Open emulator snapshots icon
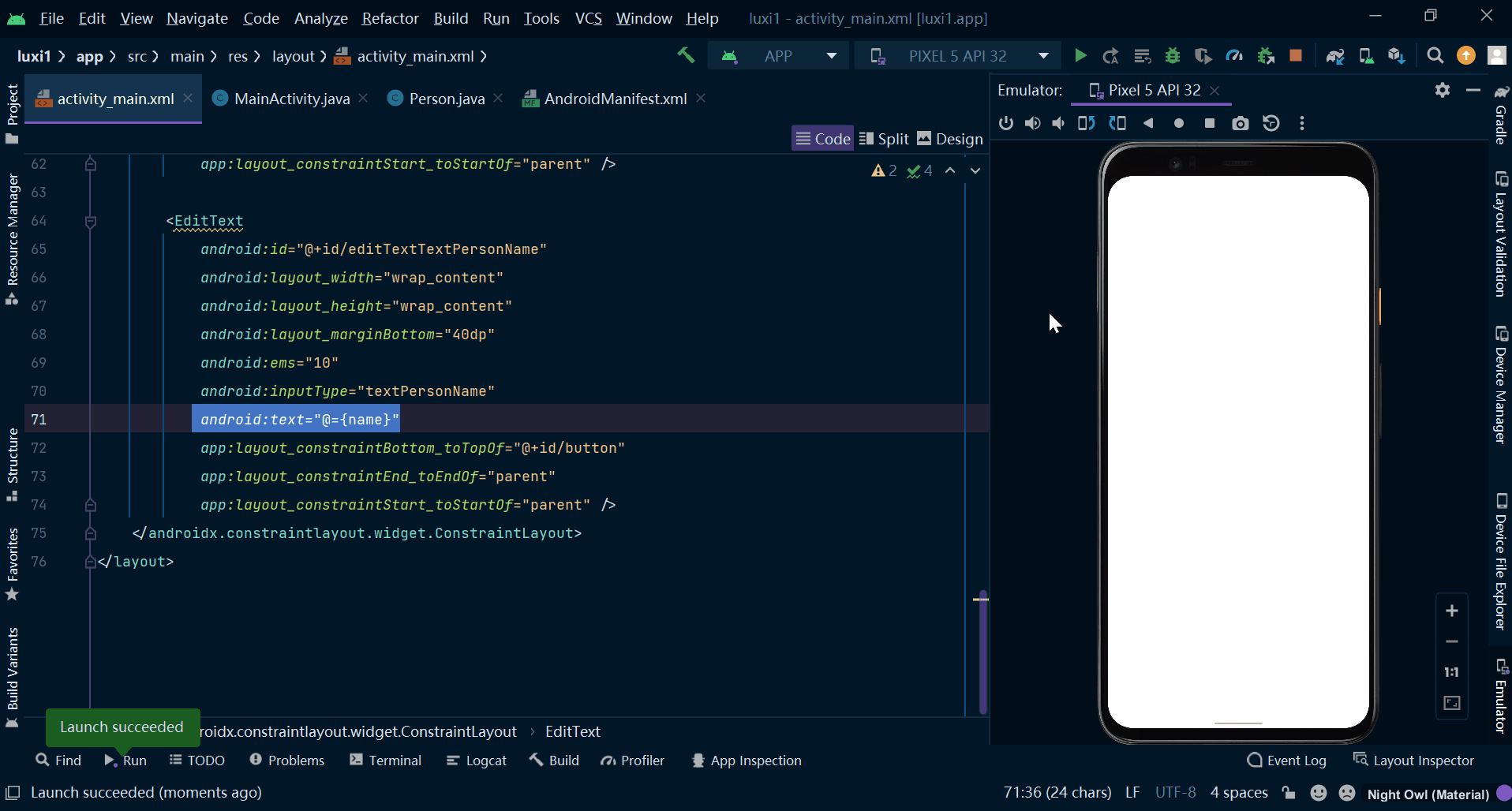 pos(1271,123)
